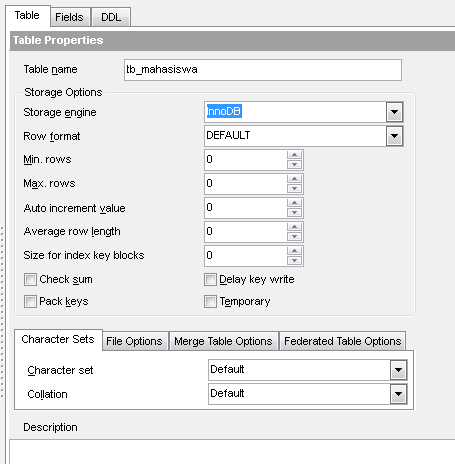Increase Max. rows with up arrow
Image resolution: width=455 pixels, height=464 pixels.
(x=294, y=179)
